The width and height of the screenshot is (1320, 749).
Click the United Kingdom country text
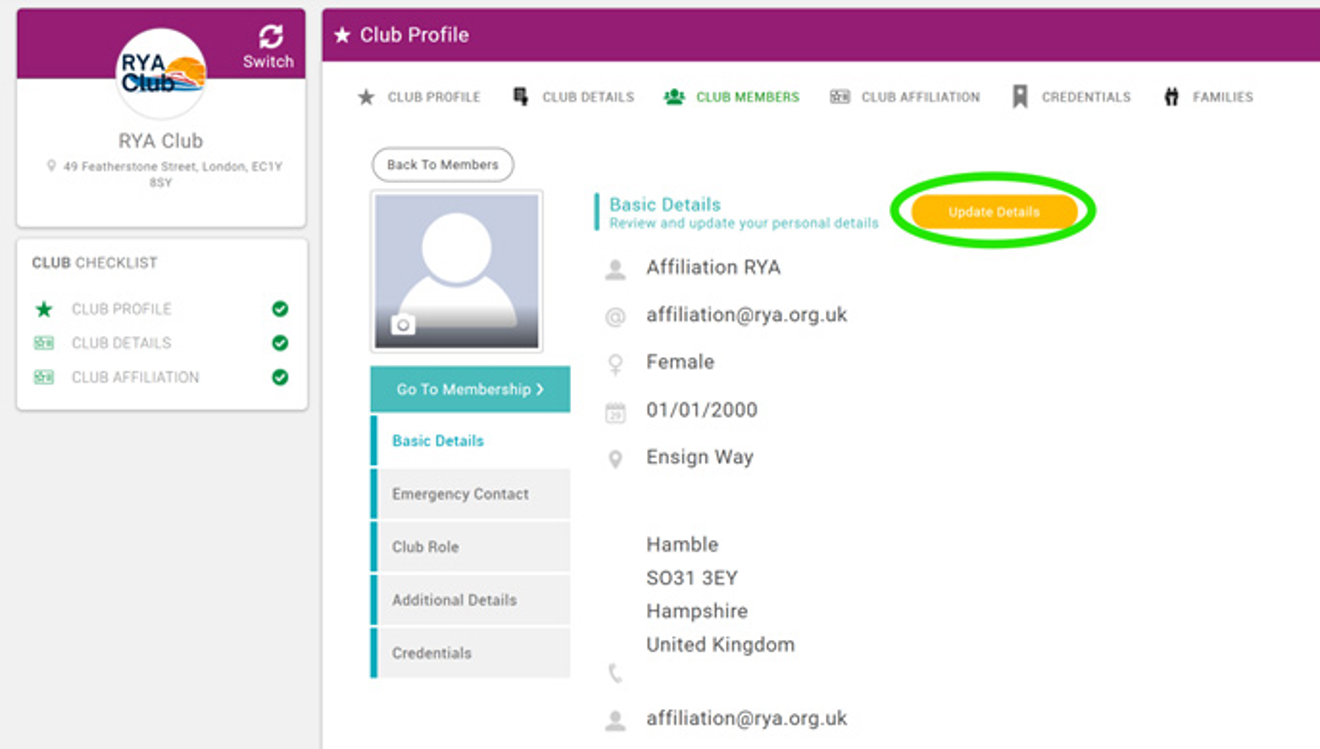pyautogui.click(x=720, y=645)
